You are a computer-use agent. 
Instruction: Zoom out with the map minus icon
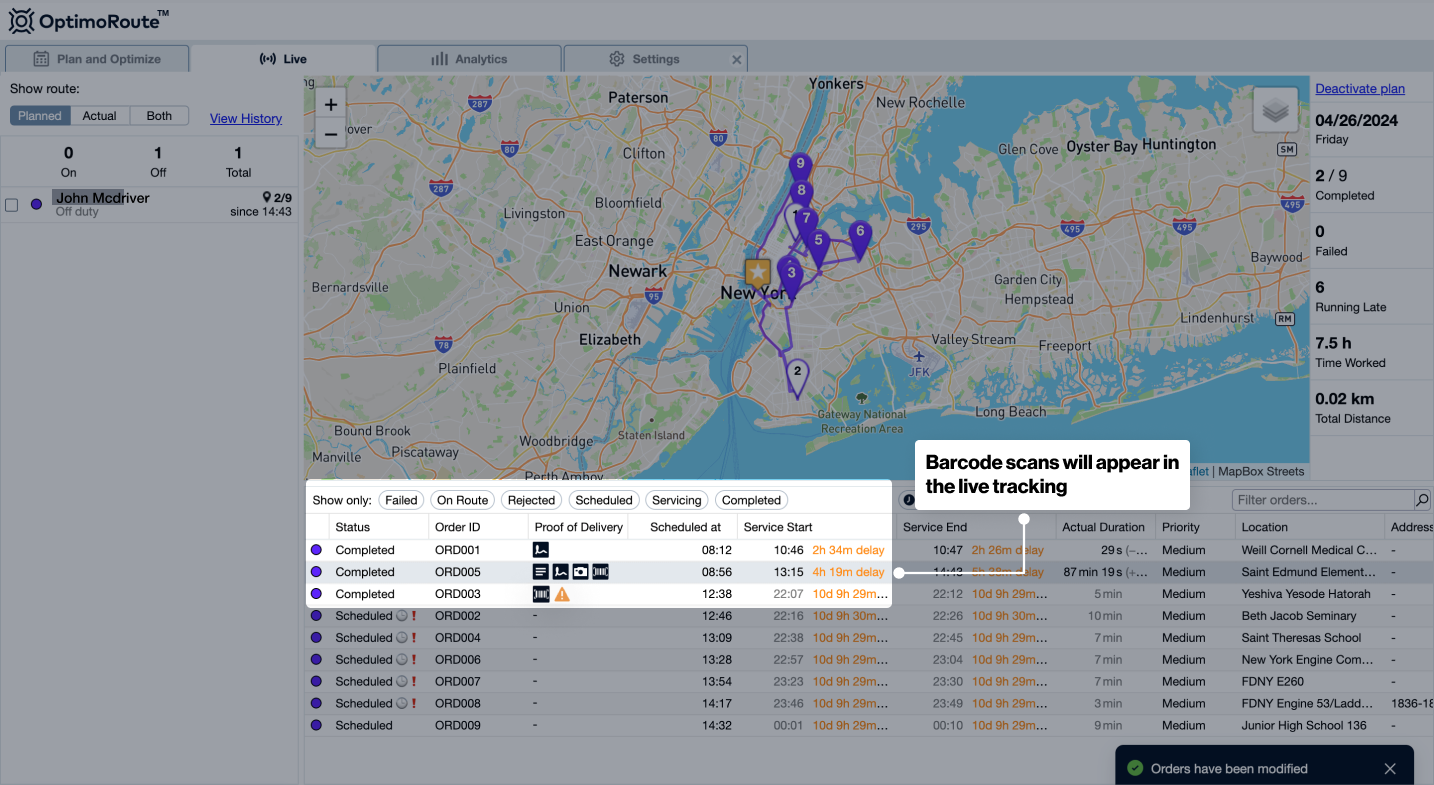[330, 132]
